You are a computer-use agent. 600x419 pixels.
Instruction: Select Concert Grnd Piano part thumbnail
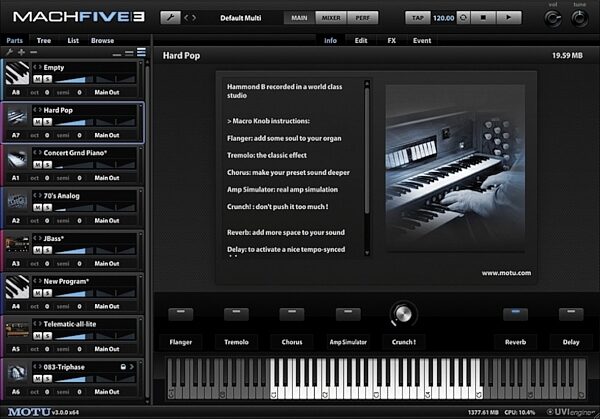(17, 158)
